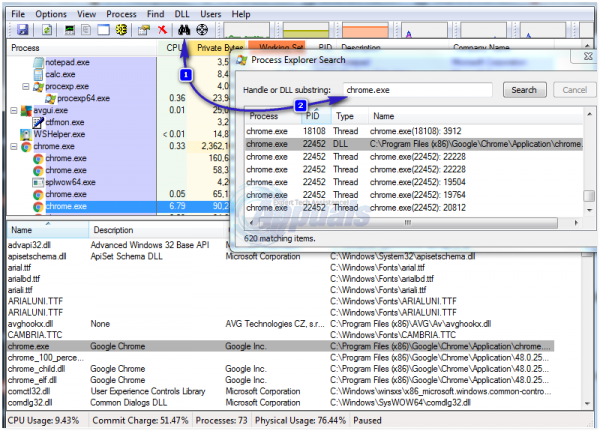Click the procexp64.exe process icon

point(51,98)
